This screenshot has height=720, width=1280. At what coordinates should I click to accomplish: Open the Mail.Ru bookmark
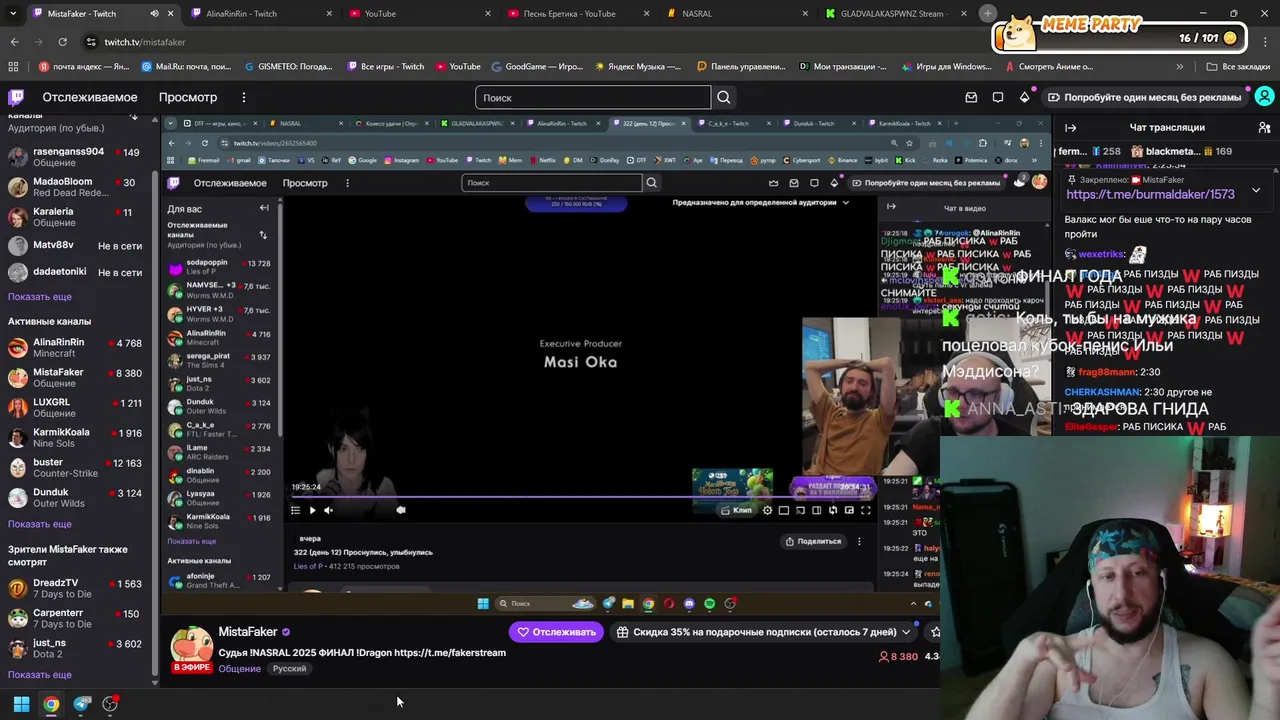[186, 67]
